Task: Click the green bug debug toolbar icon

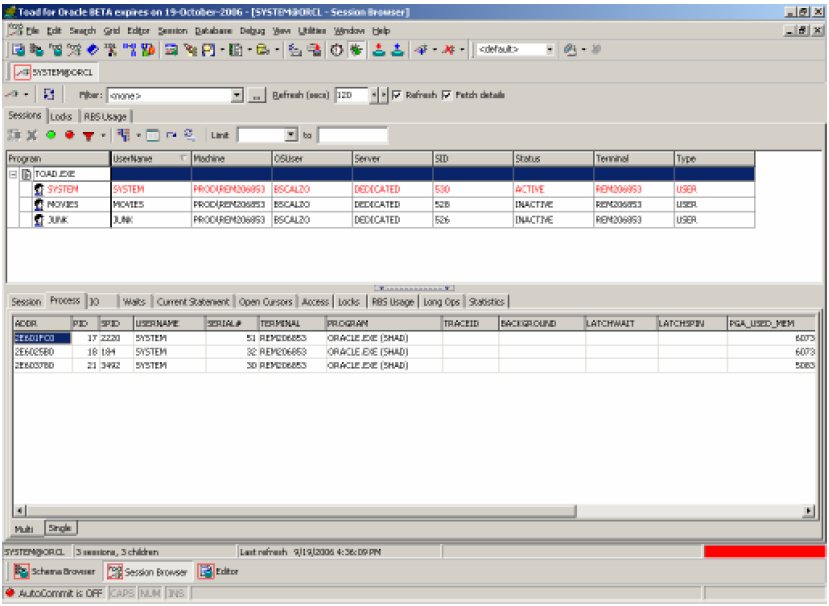Action: click(357, 50)
